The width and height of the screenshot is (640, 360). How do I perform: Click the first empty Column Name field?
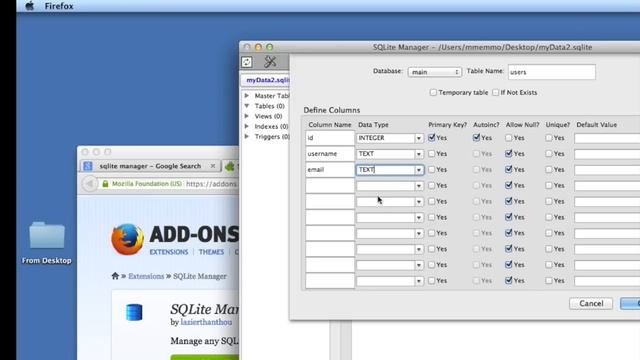pos(330,186)
